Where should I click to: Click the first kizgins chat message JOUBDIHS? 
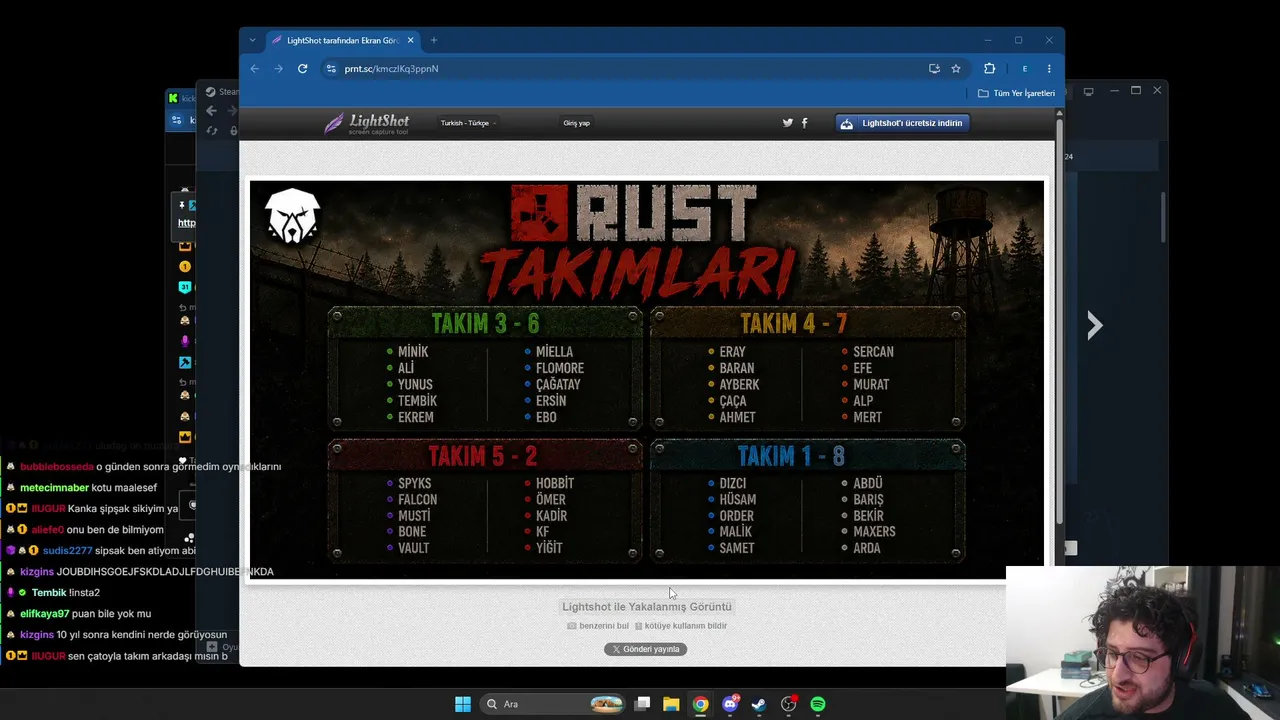(165, 572)
